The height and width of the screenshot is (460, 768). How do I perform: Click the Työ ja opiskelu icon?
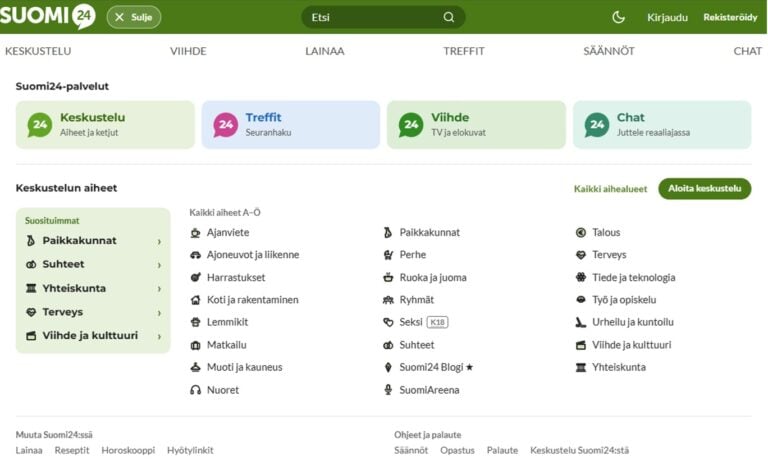click(x=581, y=299)
